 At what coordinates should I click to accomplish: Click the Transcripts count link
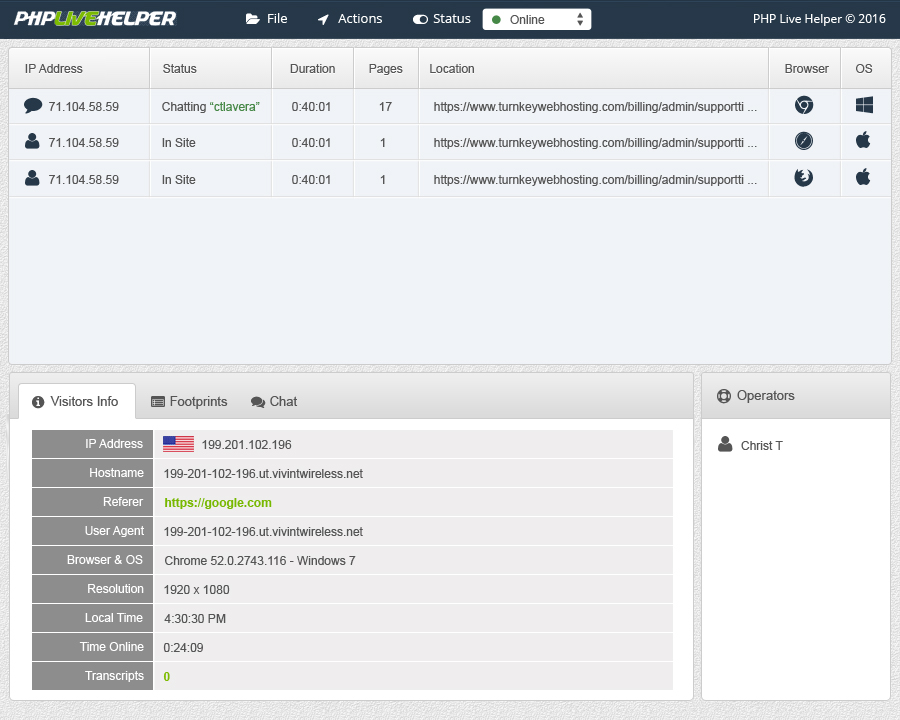pos(167,677)
